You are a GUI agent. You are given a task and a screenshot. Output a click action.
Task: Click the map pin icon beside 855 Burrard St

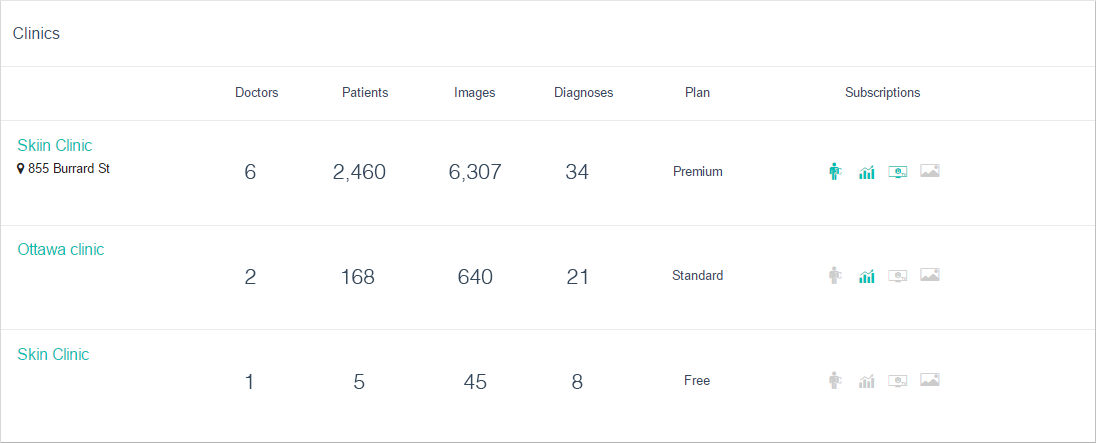[x=21, y=169]
